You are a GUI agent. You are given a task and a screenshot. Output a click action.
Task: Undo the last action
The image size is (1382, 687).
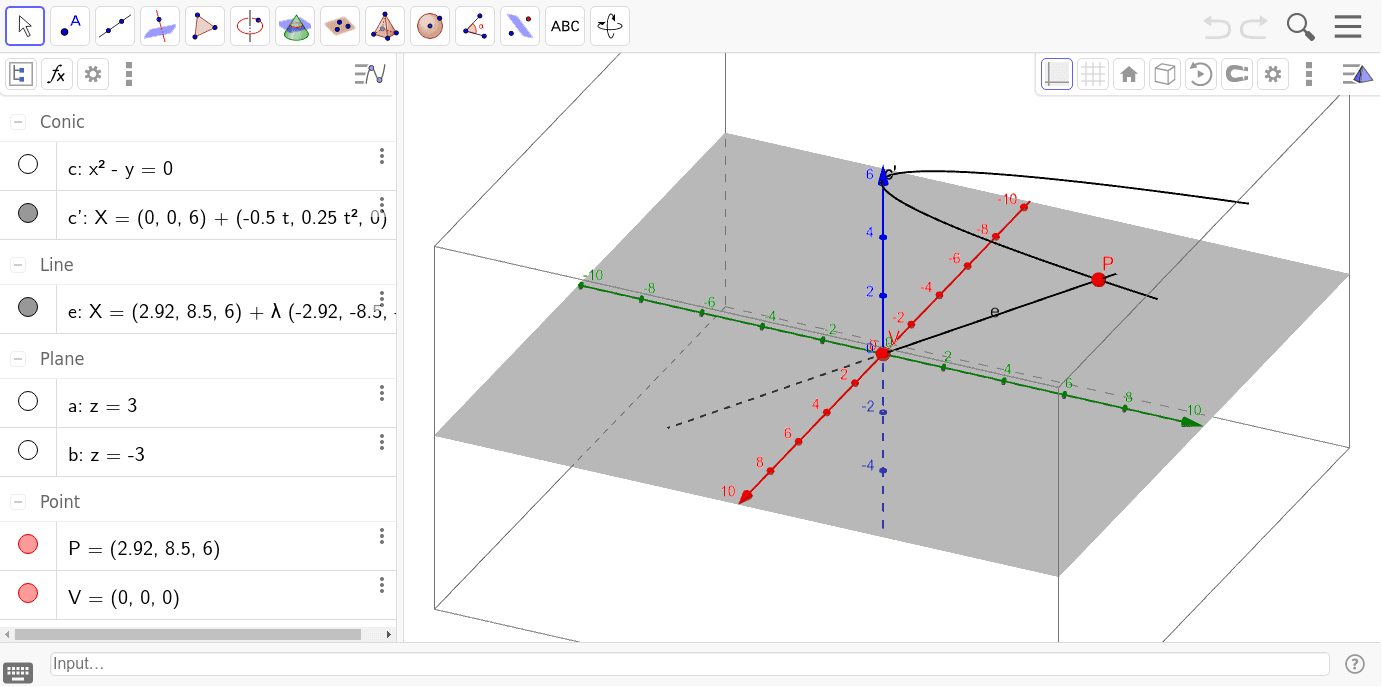coord(1217,26)
